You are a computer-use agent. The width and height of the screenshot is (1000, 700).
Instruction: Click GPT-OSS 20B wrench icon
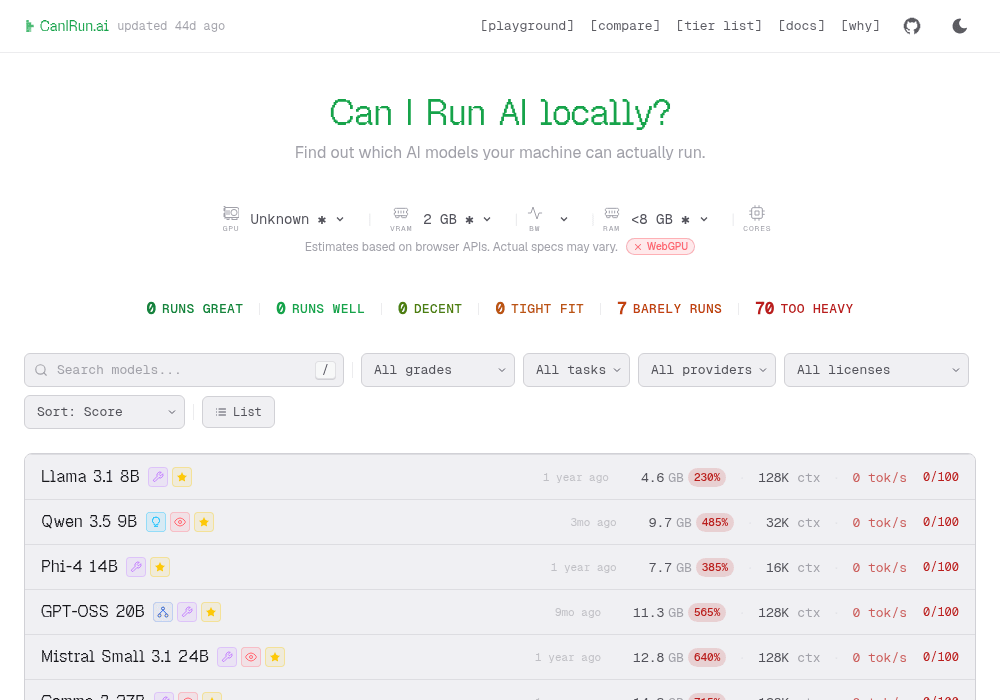pyautogui.click(x=187, y=612)
